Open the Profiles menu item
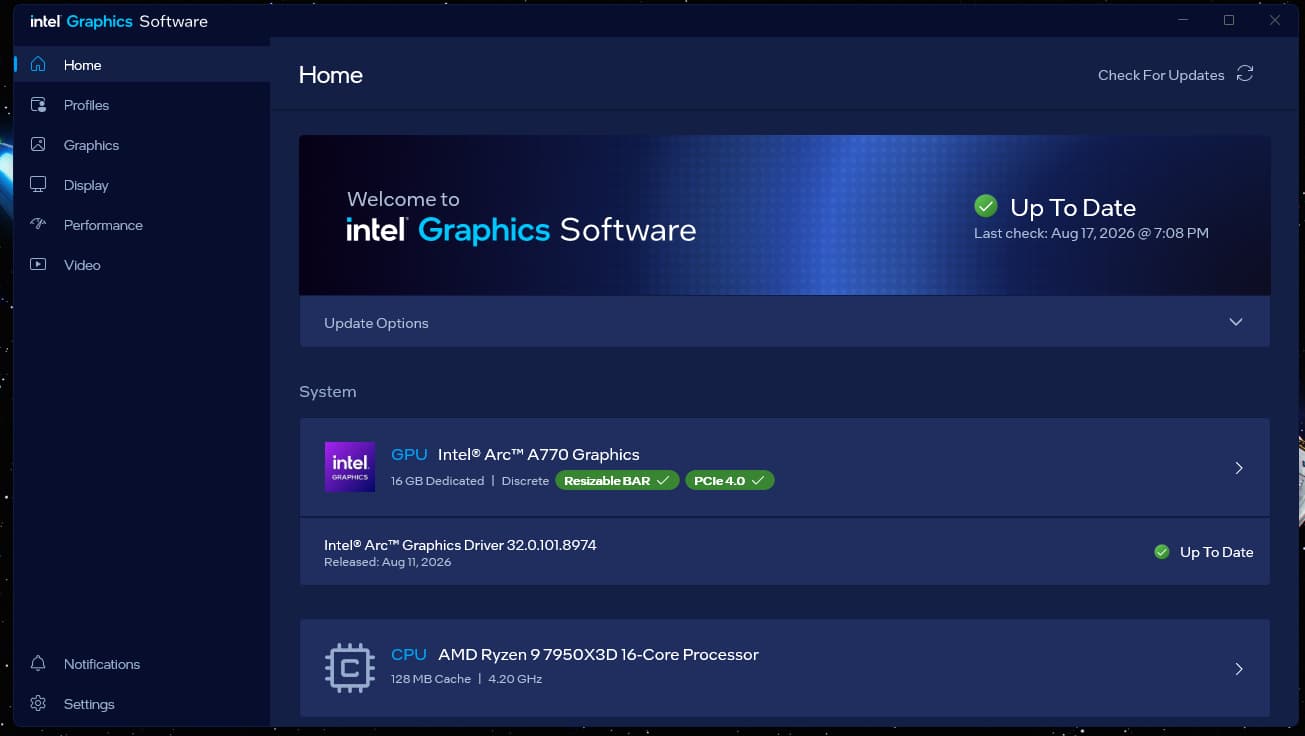The width and height of the screenshot is (1305, 736). (x=142, y=105)
